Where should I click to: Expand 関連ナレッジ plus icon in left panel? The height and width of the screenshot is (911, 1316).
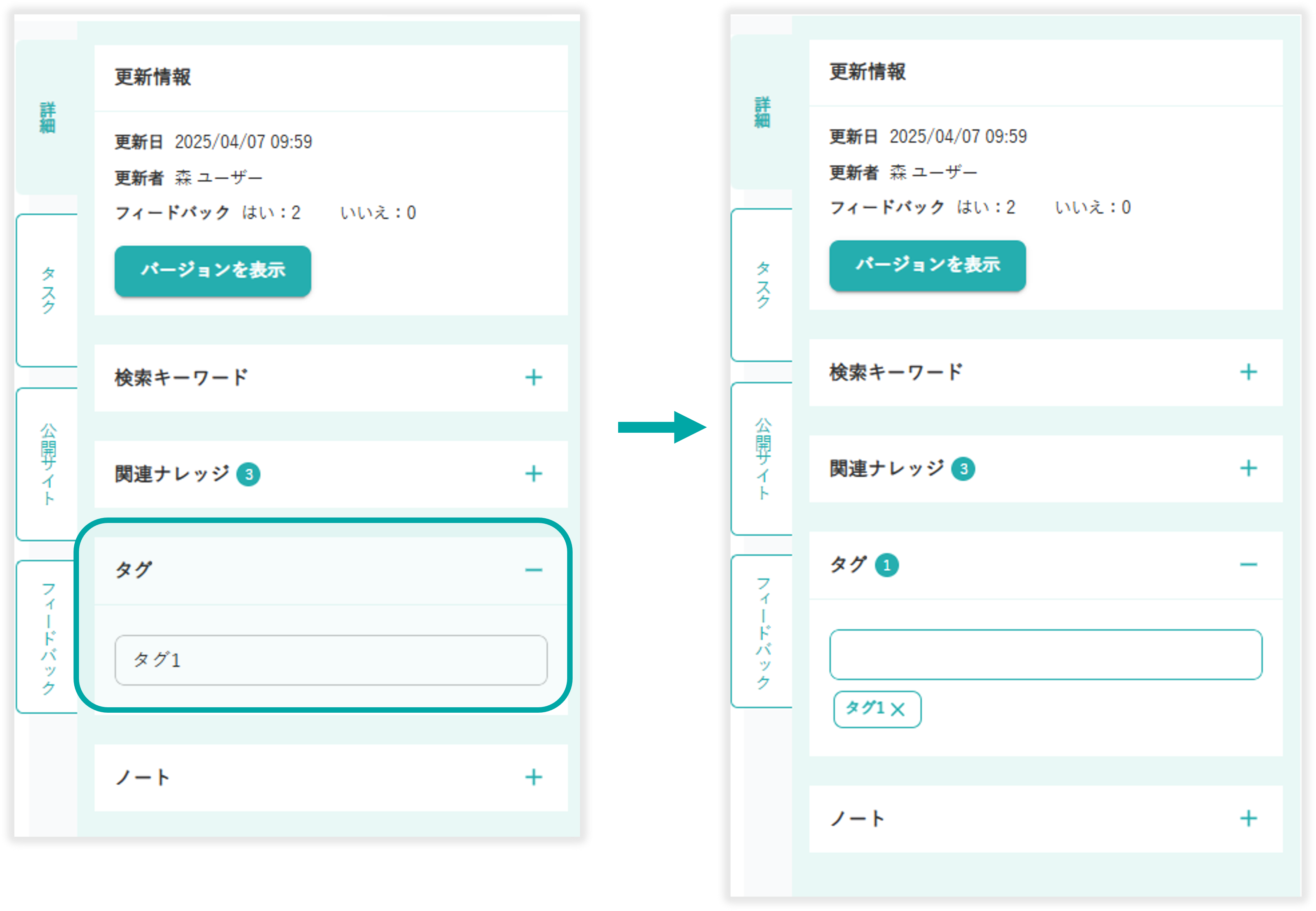[533, 474]
